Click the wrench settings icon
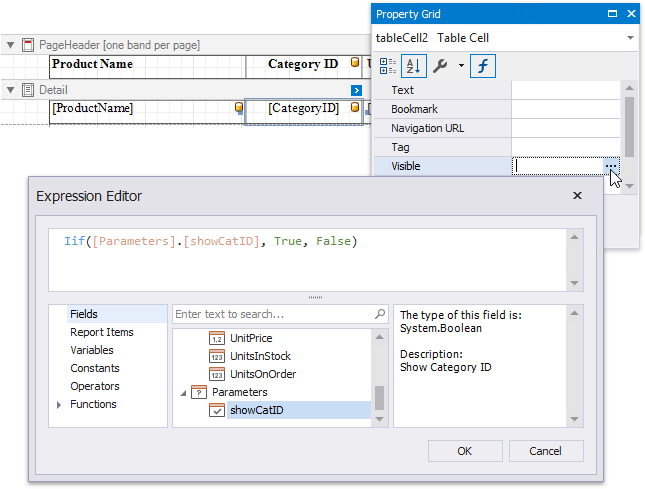This screenshot has width=645, height=489. point(440,66)
